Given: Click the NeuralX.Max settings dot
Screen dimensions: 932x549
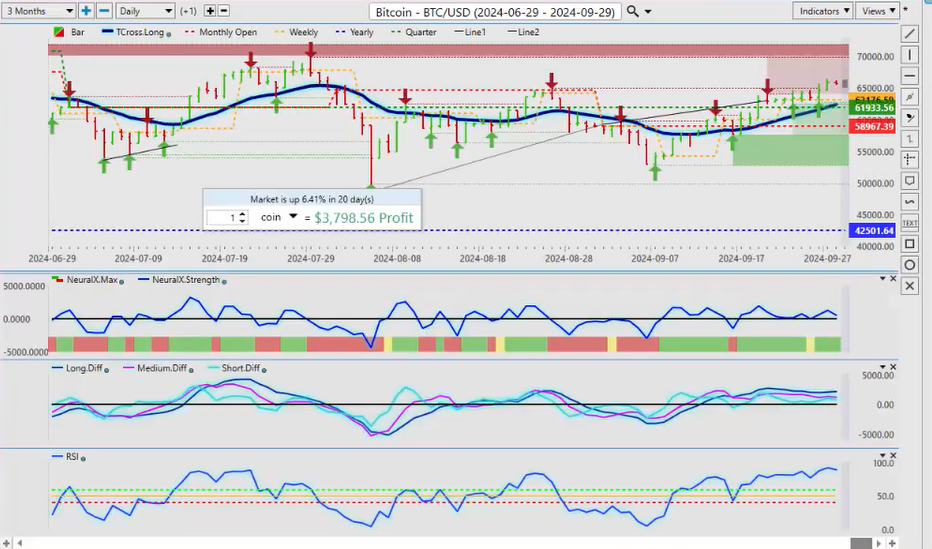Looking at the screenshot, I should click(122, 282).
